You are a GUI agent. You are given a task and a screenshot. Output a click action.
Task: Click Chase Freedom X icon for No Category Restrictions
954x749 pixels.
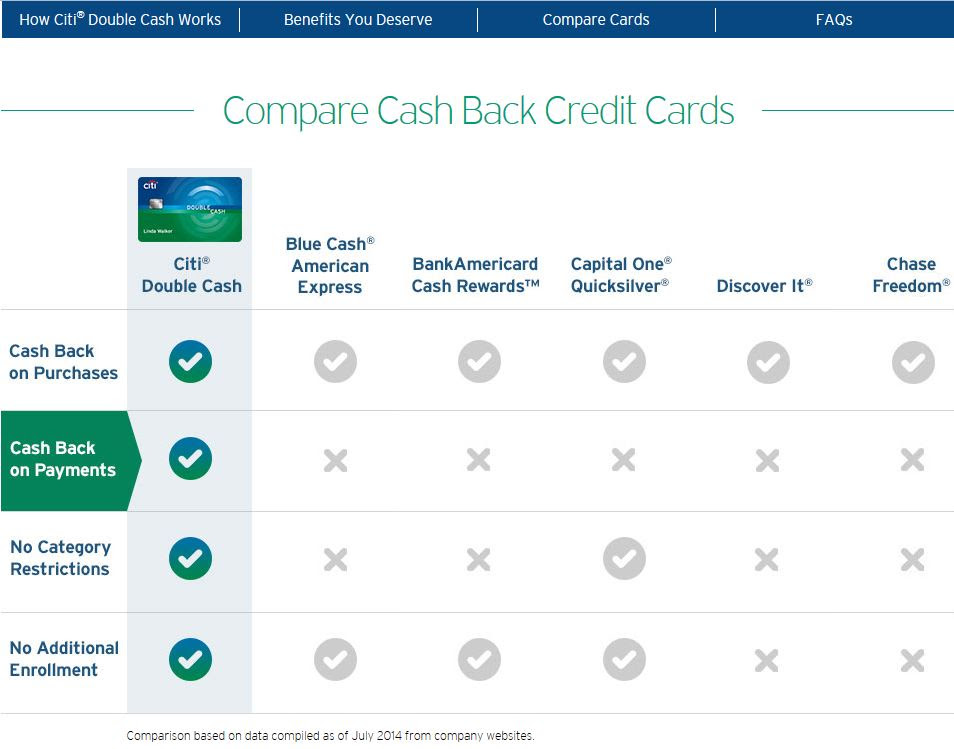click(x=913, y=560)
